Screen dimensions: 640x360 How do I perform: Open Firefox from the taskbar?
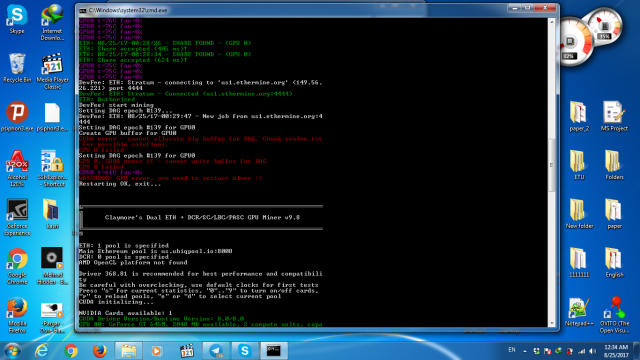(x=99, y=351)
